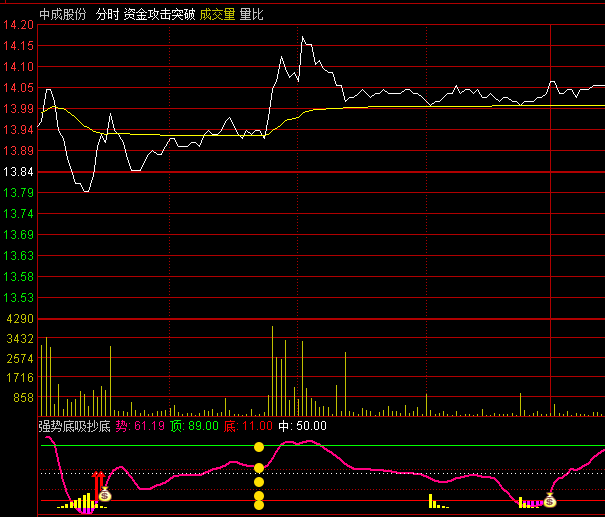Click the magenta filled bottom-zone marker at left

[86, 510]
